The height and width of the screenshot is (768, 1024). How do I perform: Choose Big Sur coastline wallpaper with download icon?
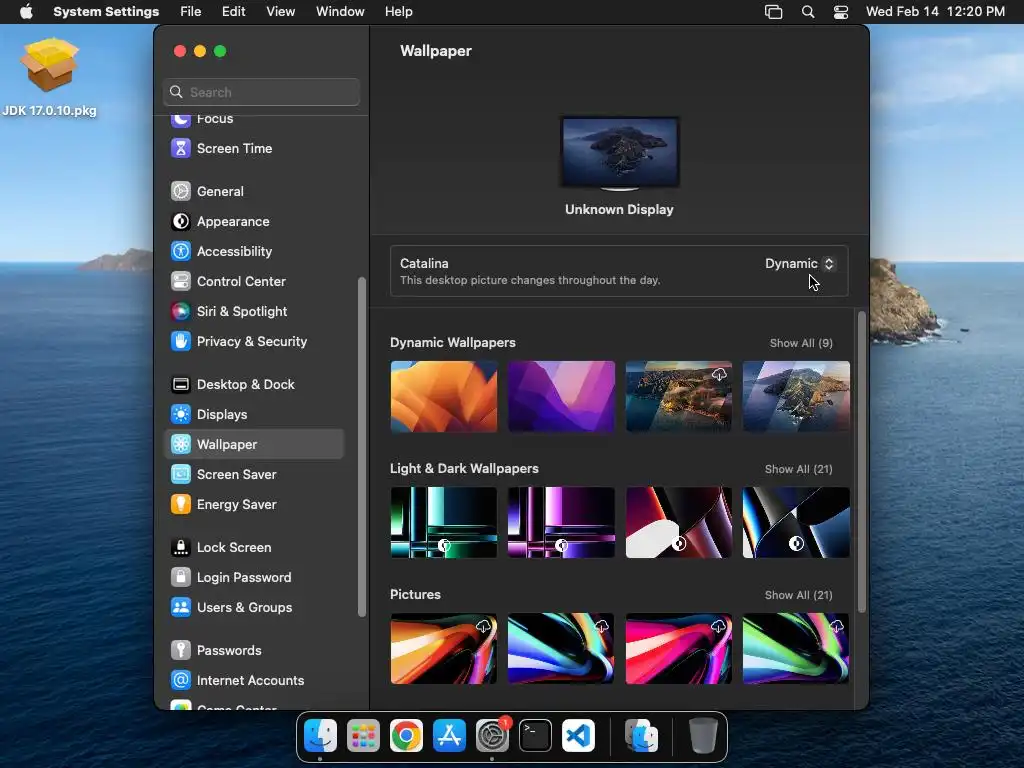679,396
